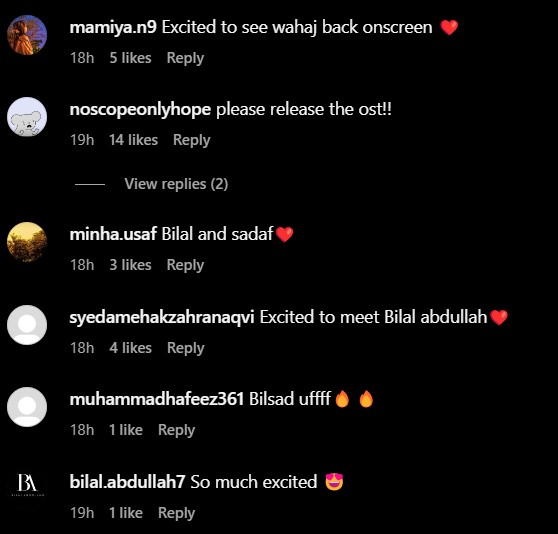Reply to mamiya.n9's comment
Image resolution: width=558 pixels, height=534 pixels.
pos(185,58)
